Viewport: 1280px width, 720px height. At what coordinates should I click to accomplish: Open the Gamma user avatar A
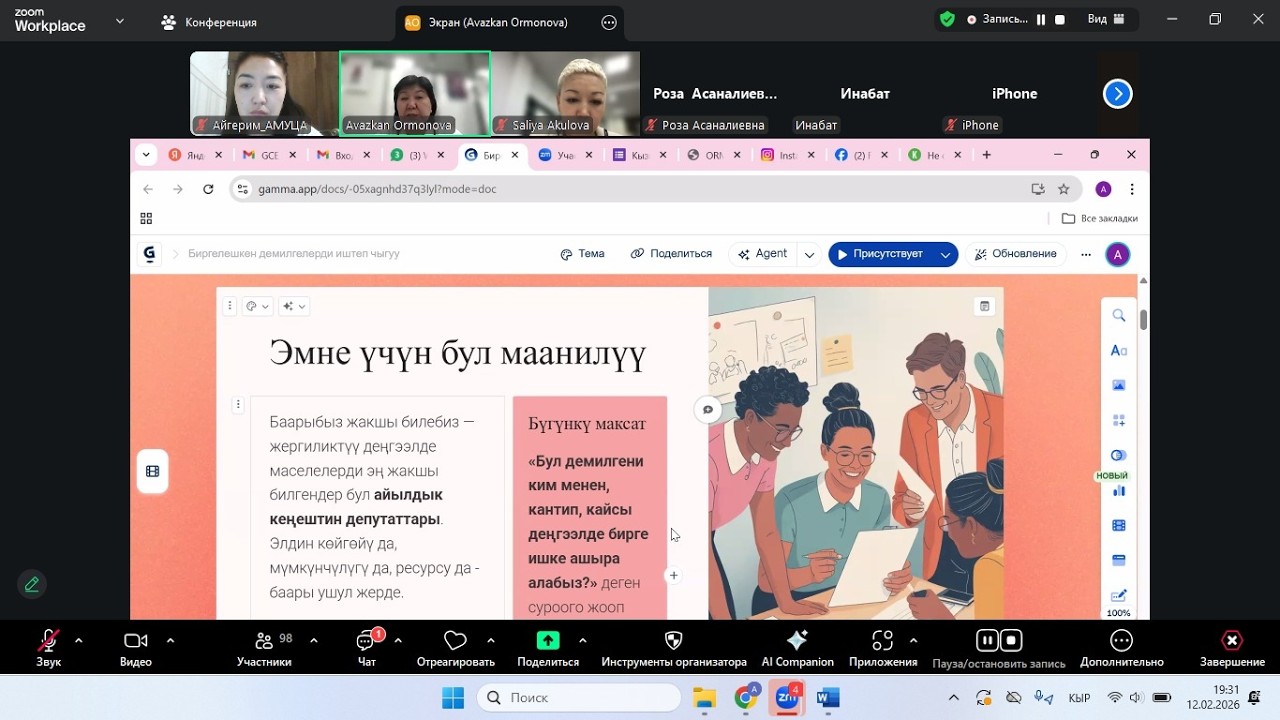pos(1118,254)
